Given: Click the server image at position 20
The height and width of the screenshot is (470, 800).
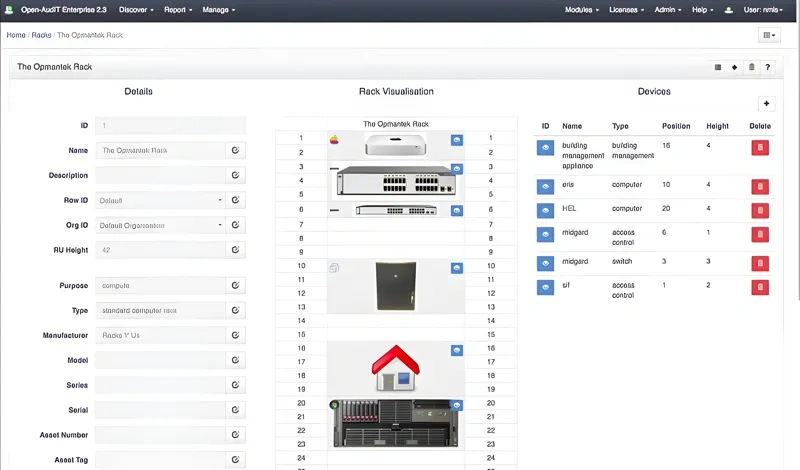Looking at the screenshot, I should click(x=395, y=424).
